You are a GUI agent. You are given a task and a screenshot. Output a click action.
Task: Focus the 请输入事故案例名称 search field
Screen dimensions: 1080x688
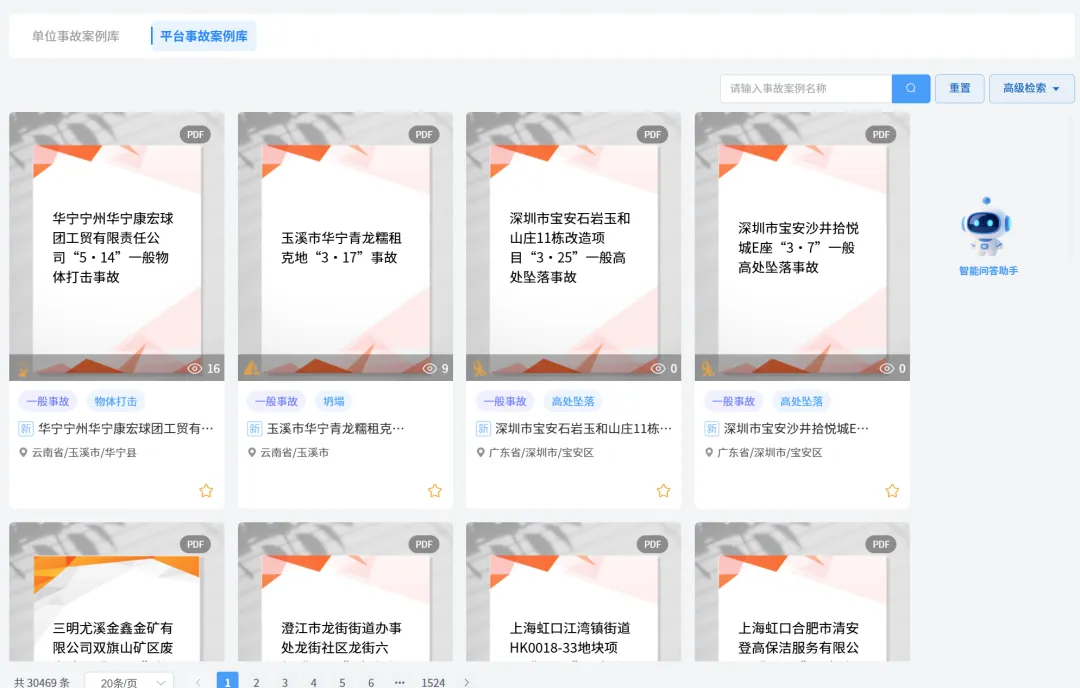(x=806, y=88)
